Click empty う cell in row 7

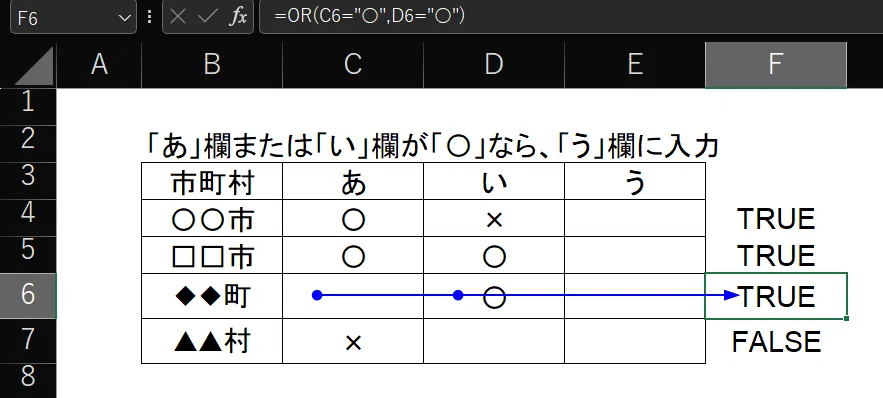point(635,341)
